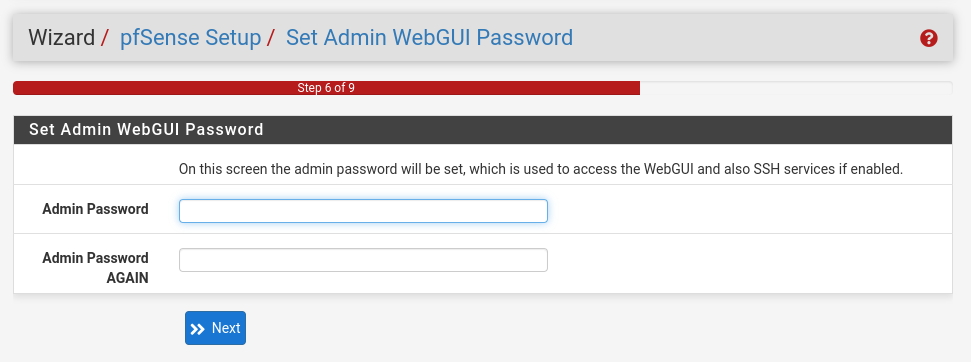This screenshot has width=971, height=362.
Task: Click the Wizard breadcrumb text
Action: click(x=61, y=38)
